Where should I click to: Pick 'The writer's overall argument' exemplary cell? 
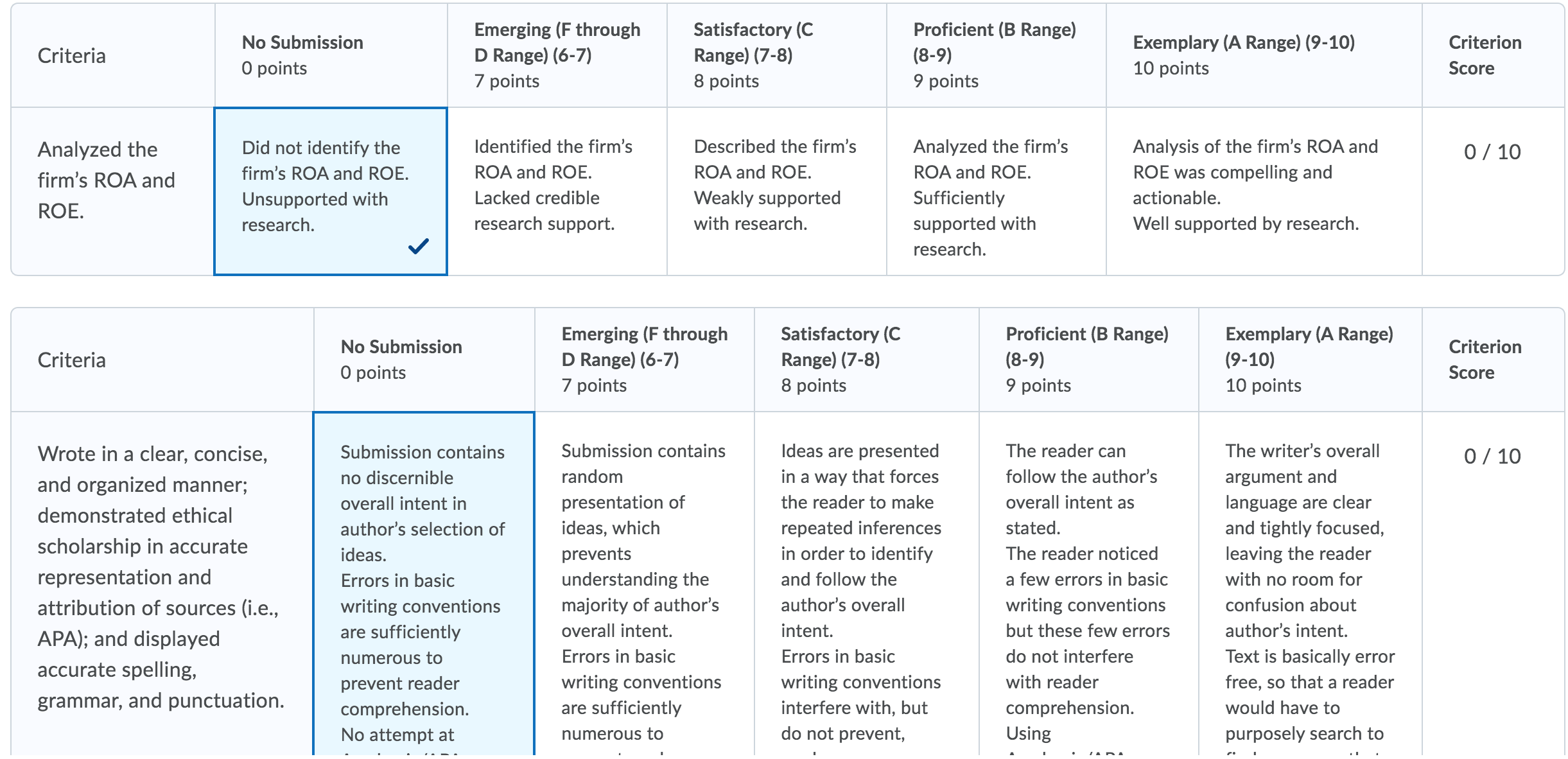(x=1311, y=584)
